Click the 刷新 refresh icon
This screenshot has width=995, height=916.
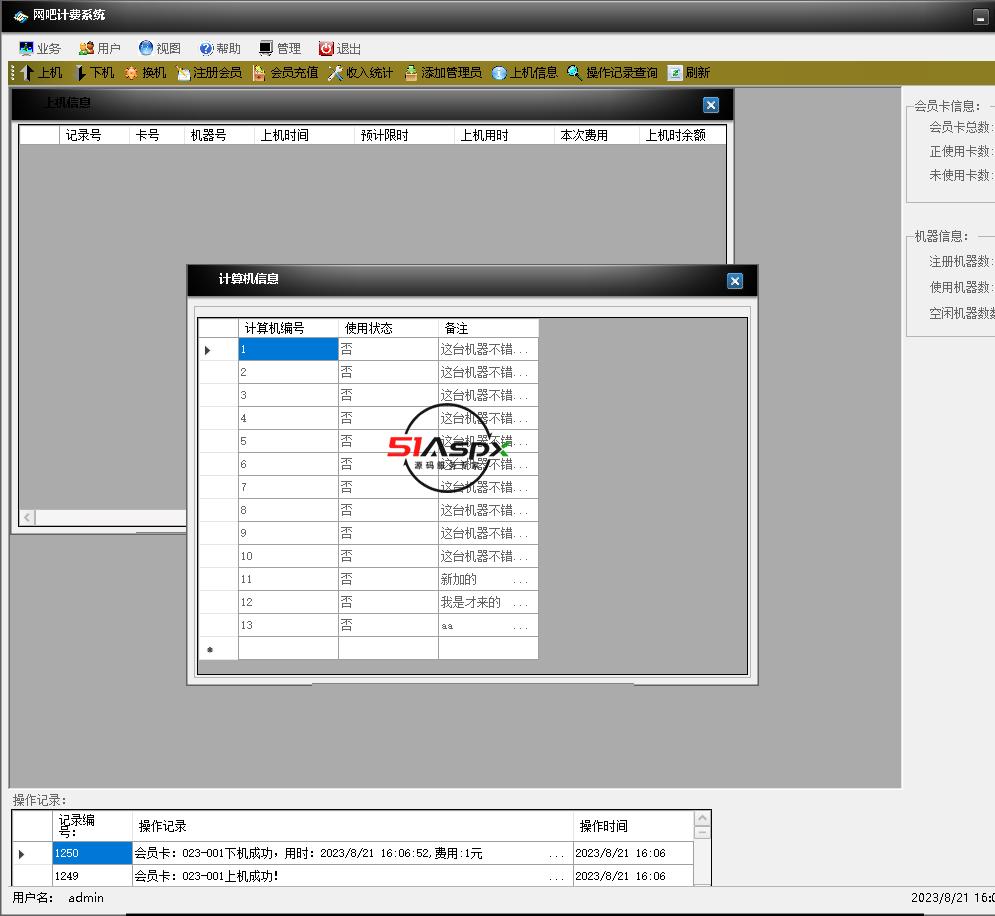tap(676, 73)
